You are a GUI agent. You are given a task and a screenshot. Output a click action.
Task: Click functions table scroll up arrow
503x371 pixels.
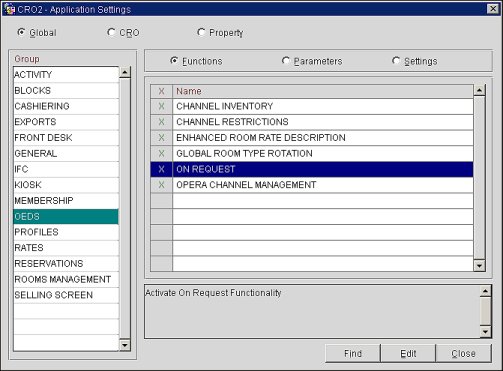pyautogui.click(x=479, y=90)
